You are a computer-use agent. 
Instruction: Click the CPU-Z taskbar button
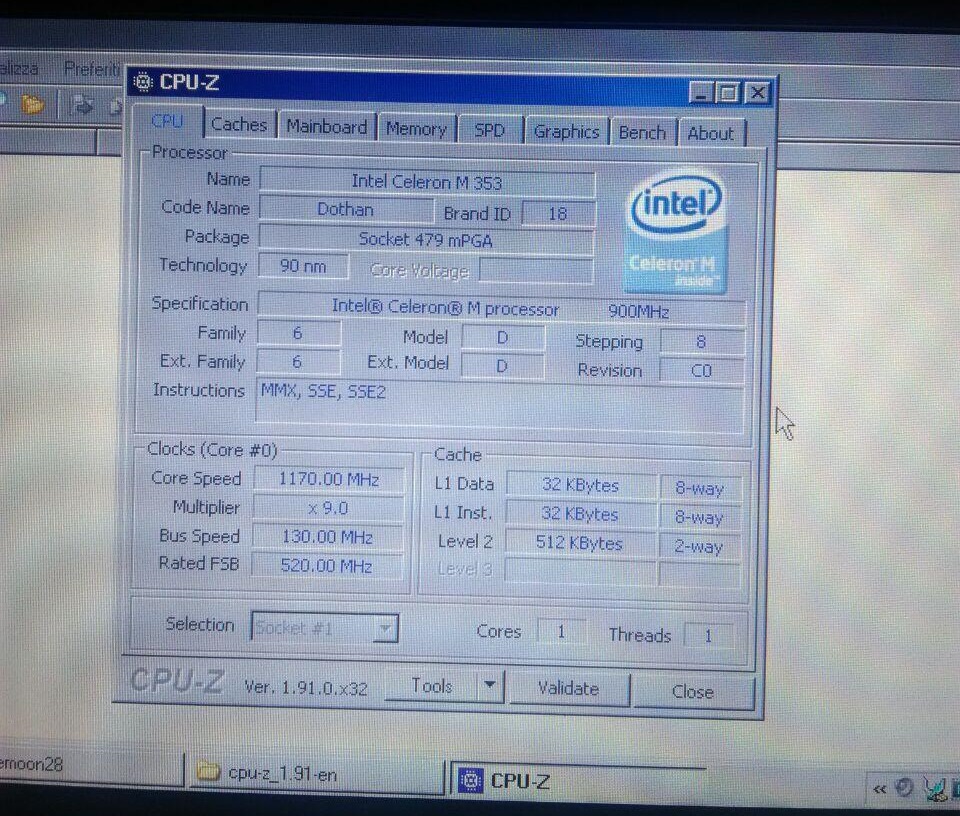[x=579, y=780]
